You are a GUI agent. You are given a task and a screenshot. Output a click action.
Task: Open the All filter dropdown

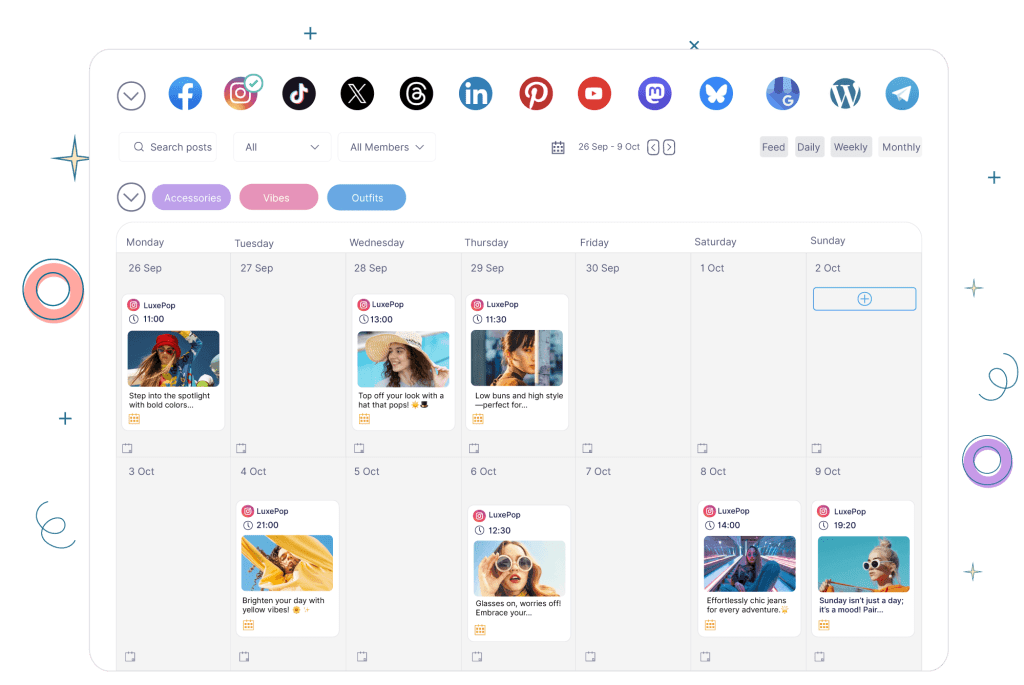tap(282, 147)
